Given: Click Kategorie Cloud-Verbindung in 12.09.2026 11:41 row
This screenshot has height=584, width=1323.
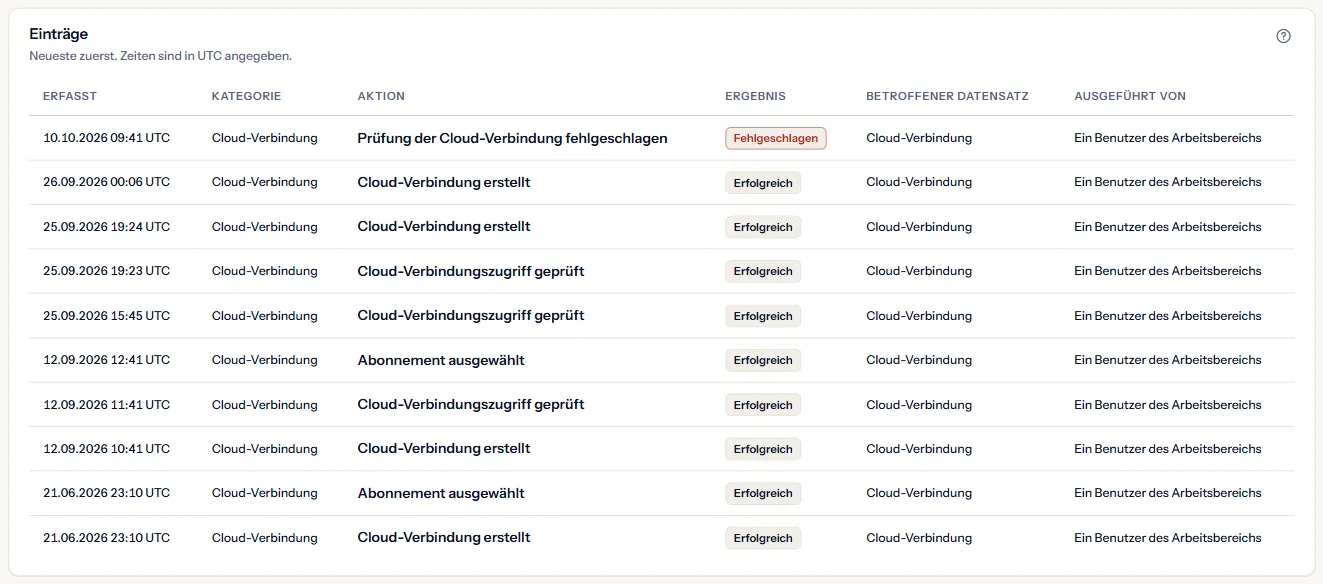Looking at the screenshot, I should click(265, 405).
